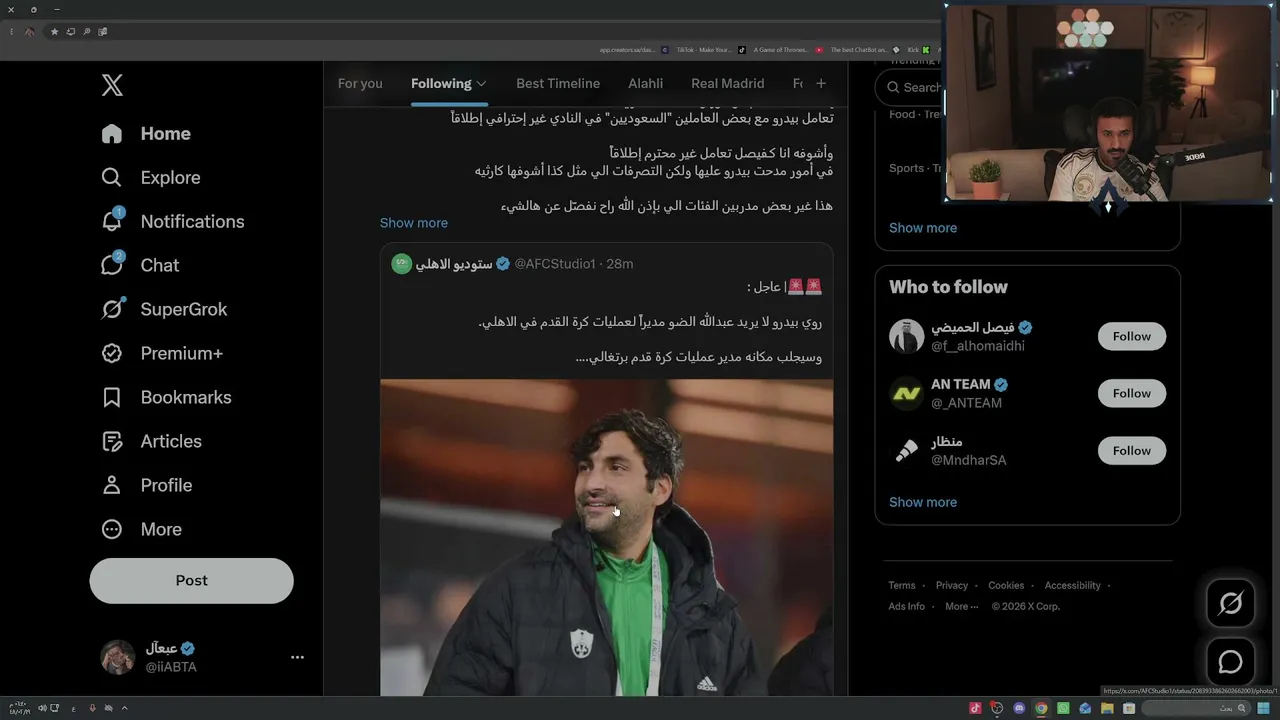This screenshot has width=1280, height=720.
Task: Open the منظار profile avatar
Action: (906, 451)
